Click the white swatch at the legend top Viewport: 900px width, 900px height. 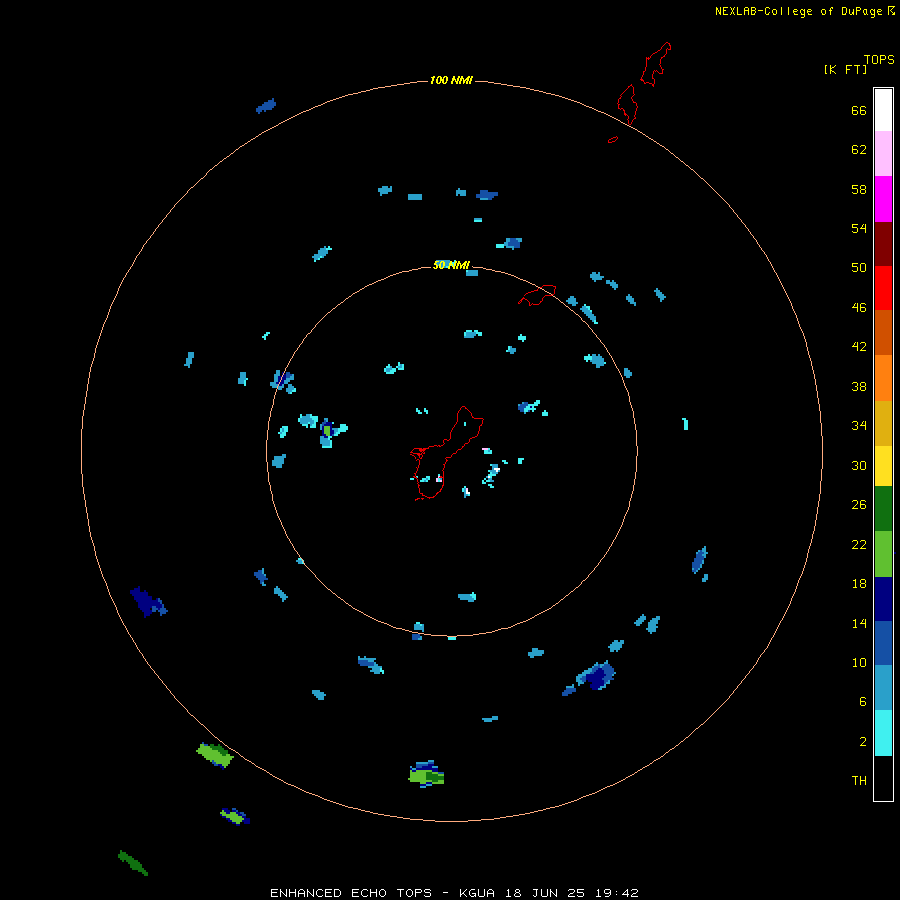[x=883, y=110]
